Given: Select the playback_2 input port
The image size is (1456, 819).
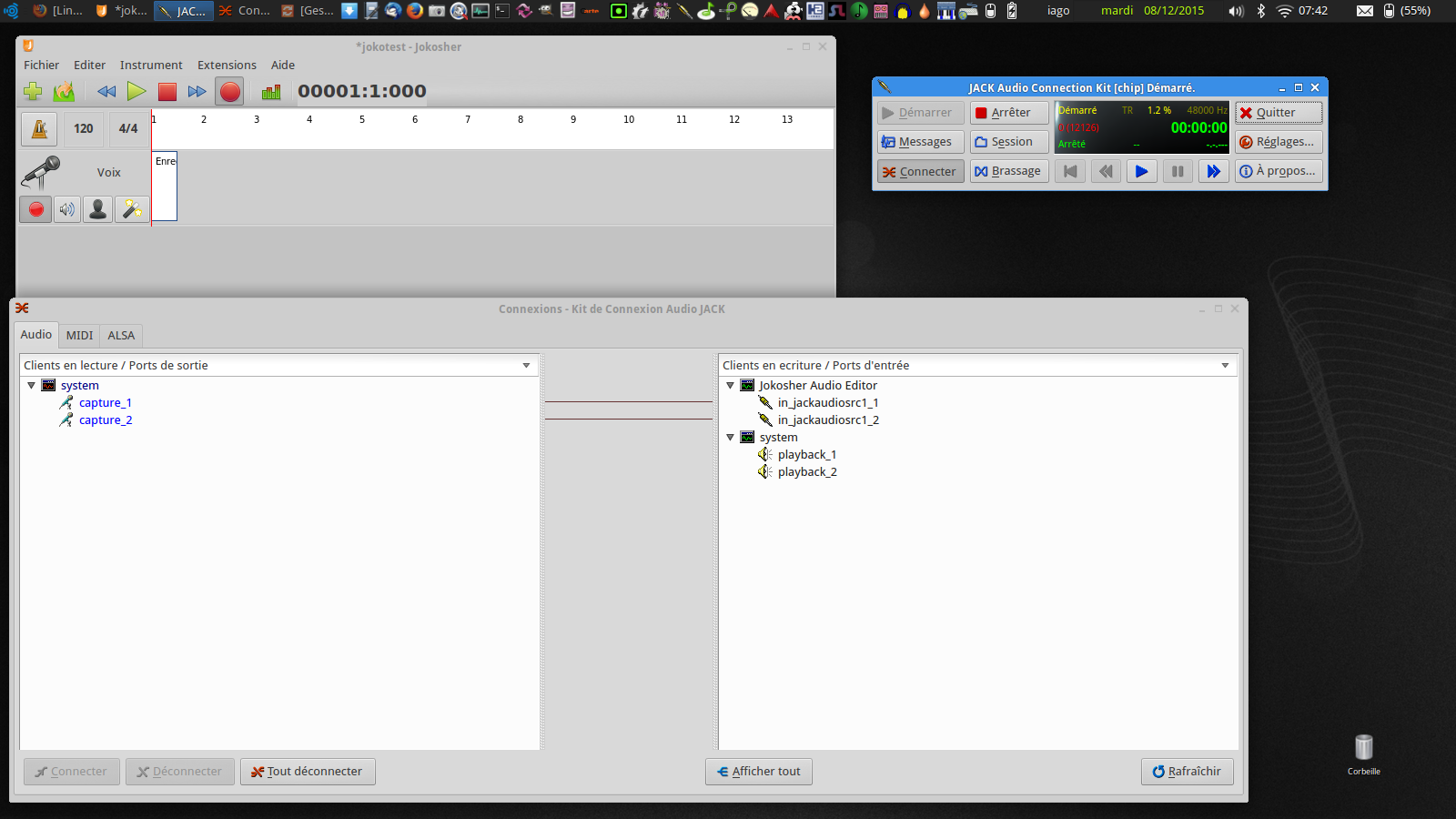Looking at the screenshot, I should click(x=807, y=472).
